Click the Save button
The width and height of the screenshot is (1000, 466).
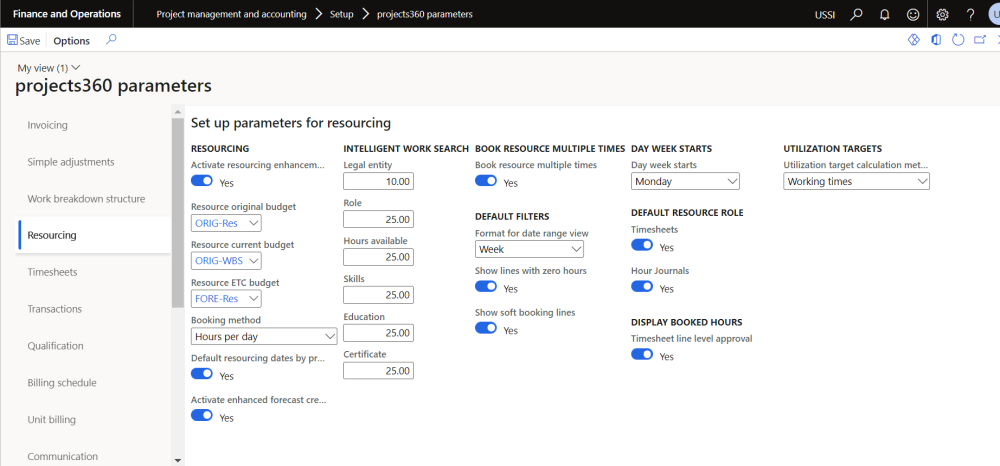24,41
